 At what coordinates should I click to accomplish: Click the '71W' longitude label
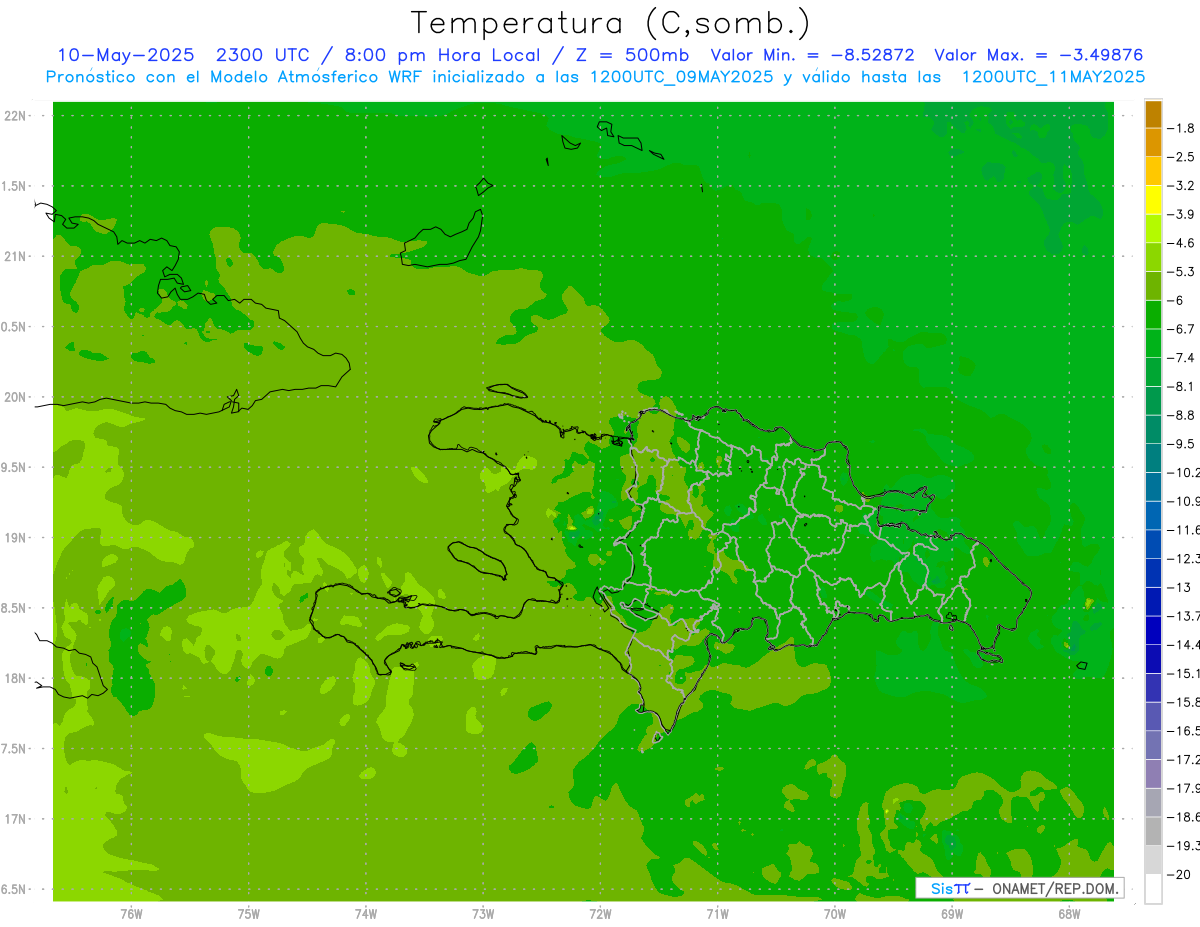(x=717, y=914)
